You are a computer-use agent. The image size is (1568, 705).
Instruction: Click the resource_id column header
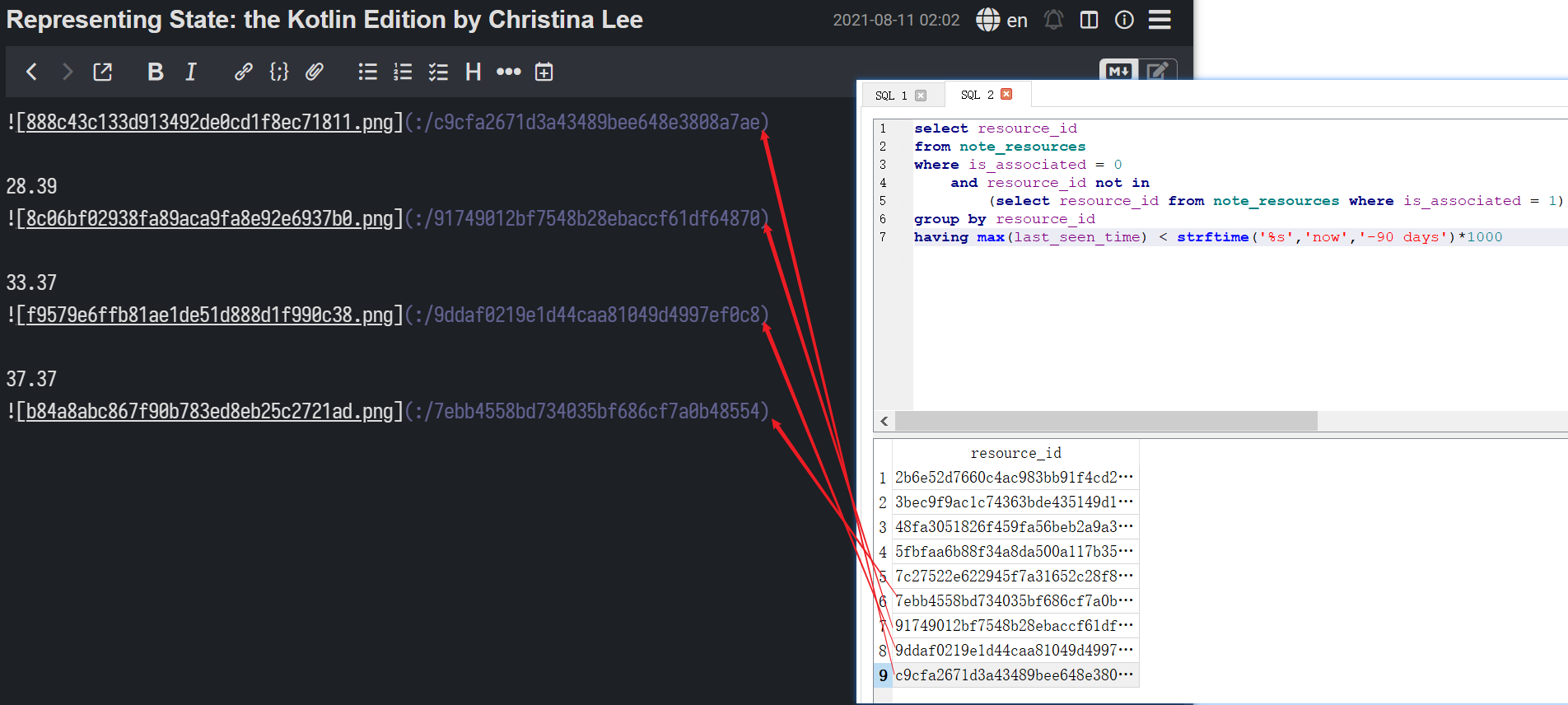pyautogui.click(x=1015, y=453)
